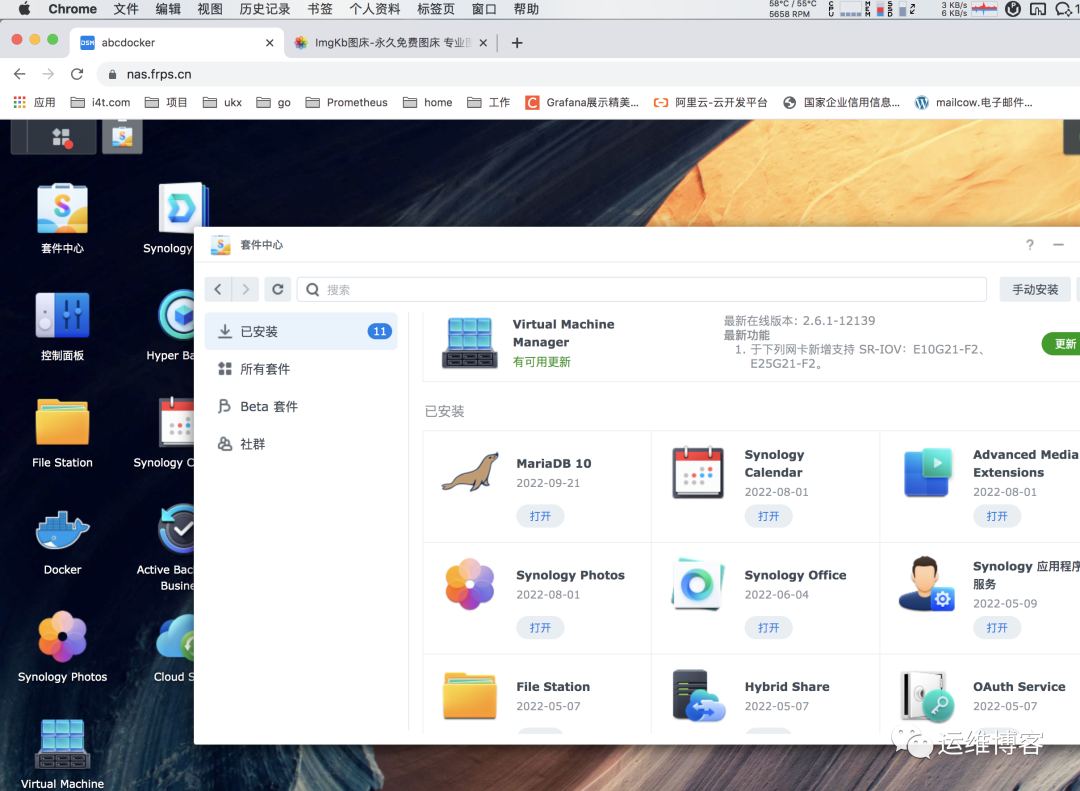1080x791 pixels.
Task: Refresh the Package Center list
Action: tap(278, 289)
